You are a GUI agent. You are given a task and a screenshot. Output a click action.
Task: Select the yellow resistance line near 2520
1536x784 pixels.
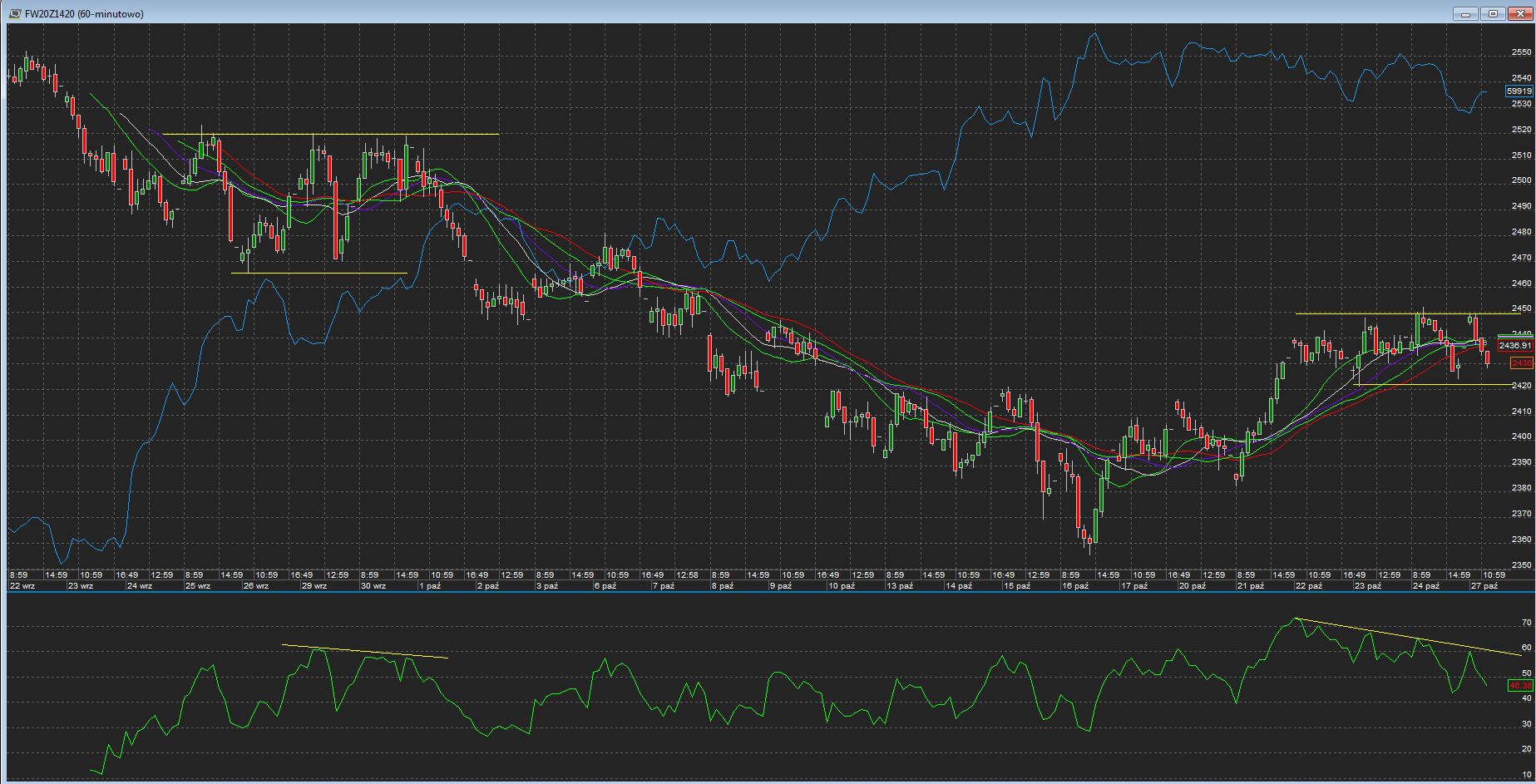tap(333, 134)
